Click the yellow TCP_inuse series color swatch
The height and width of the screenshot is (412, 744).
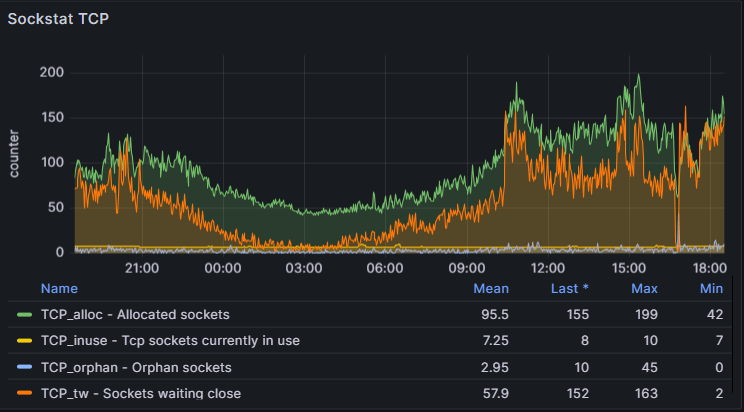pyautogui.click(x=25, y=341)
